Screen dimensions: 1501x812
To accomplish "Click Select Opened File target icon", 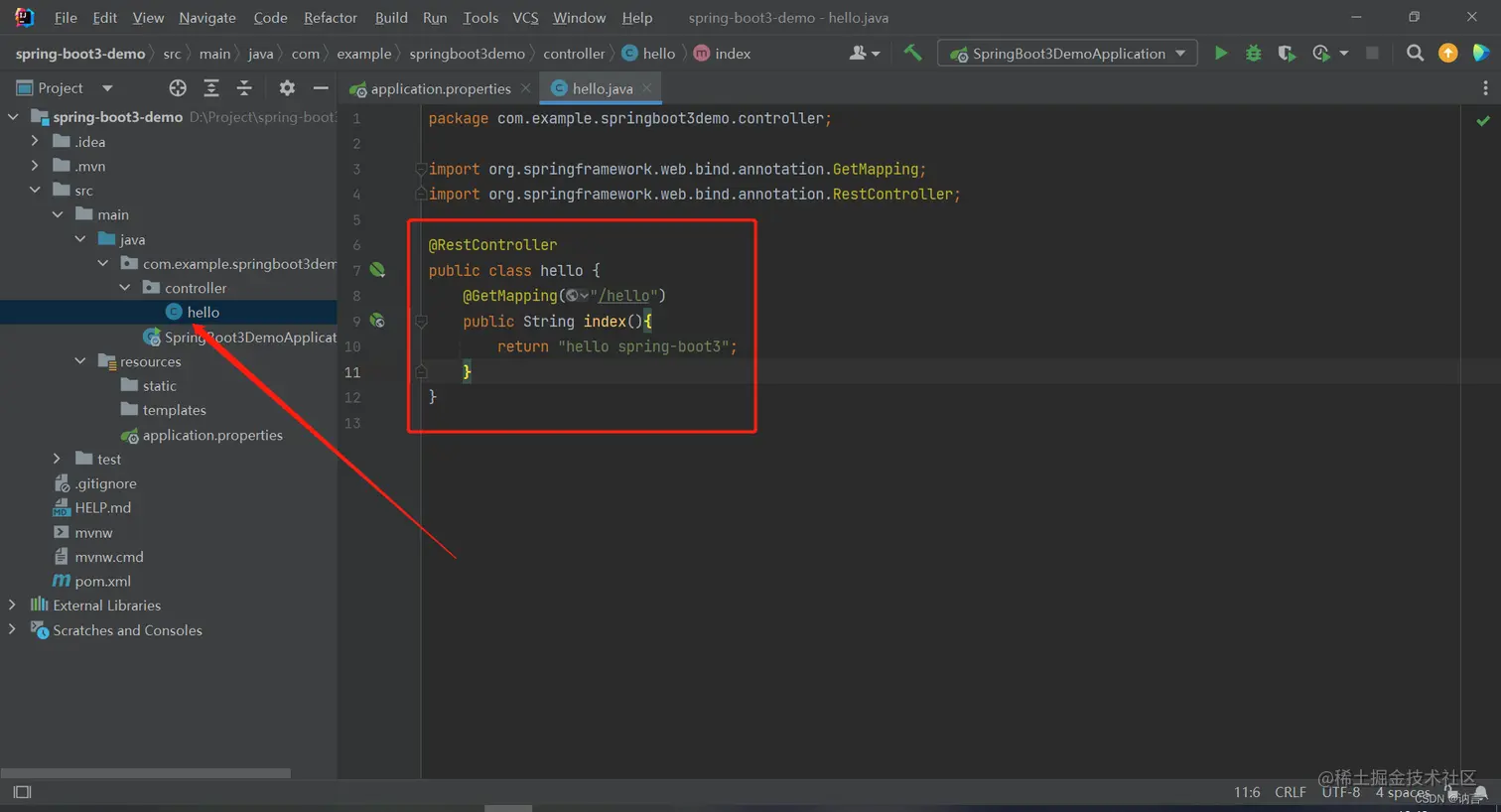I will (178, 88).
